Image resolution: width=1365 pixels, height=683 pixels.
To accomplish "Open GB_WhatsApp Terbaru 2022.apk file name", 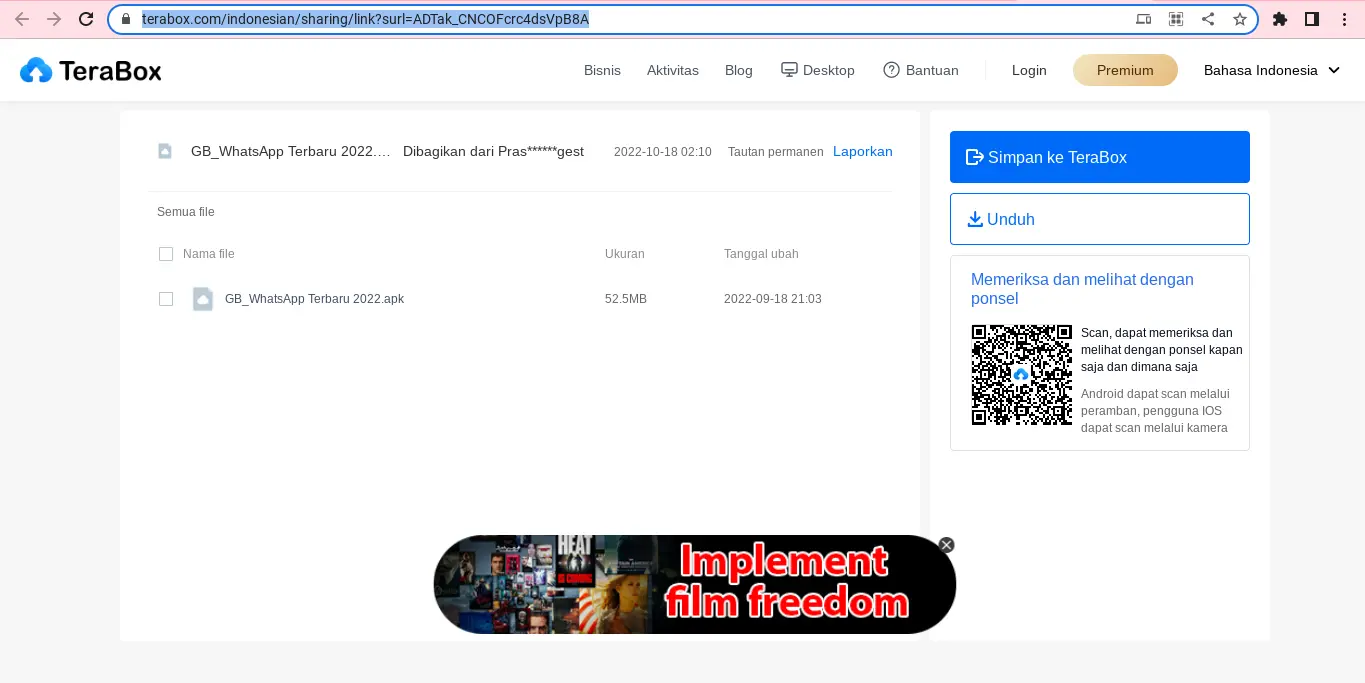I will 314,299.
